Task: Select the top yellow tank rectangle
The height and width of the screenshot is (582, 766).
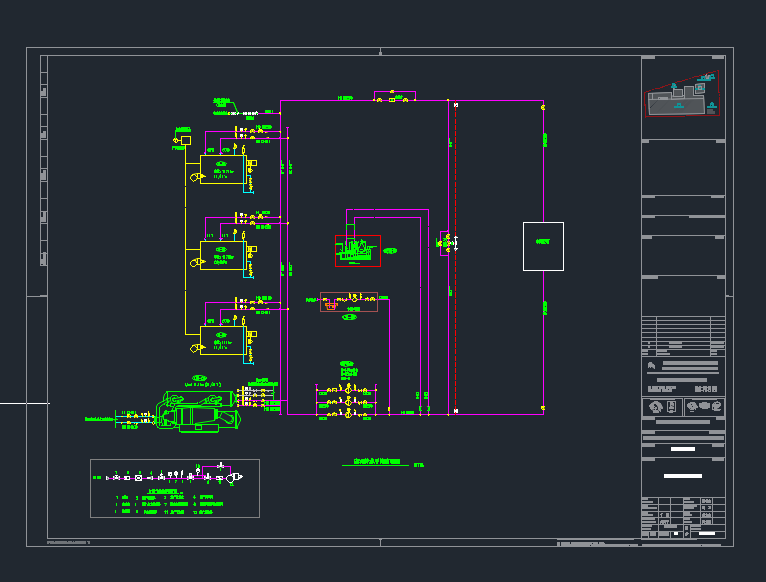Action: point(223,170)
